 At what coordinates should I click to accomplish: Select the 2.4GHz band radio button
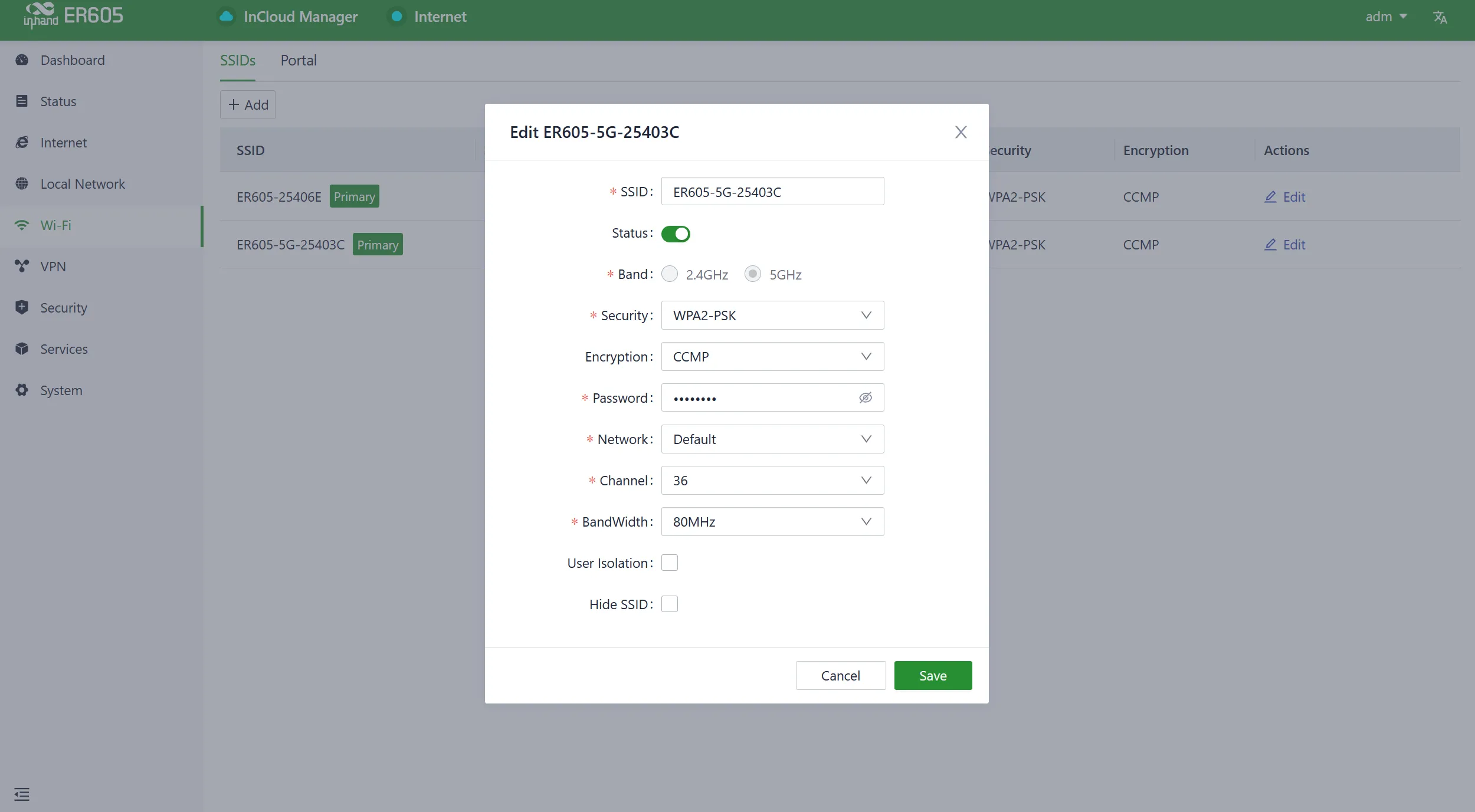point(670,274)
